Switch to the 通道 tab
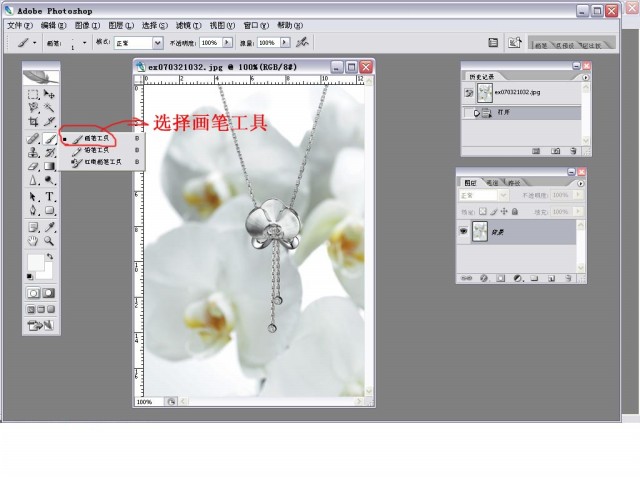Screen dimensions: 640x479 [492, 183]
